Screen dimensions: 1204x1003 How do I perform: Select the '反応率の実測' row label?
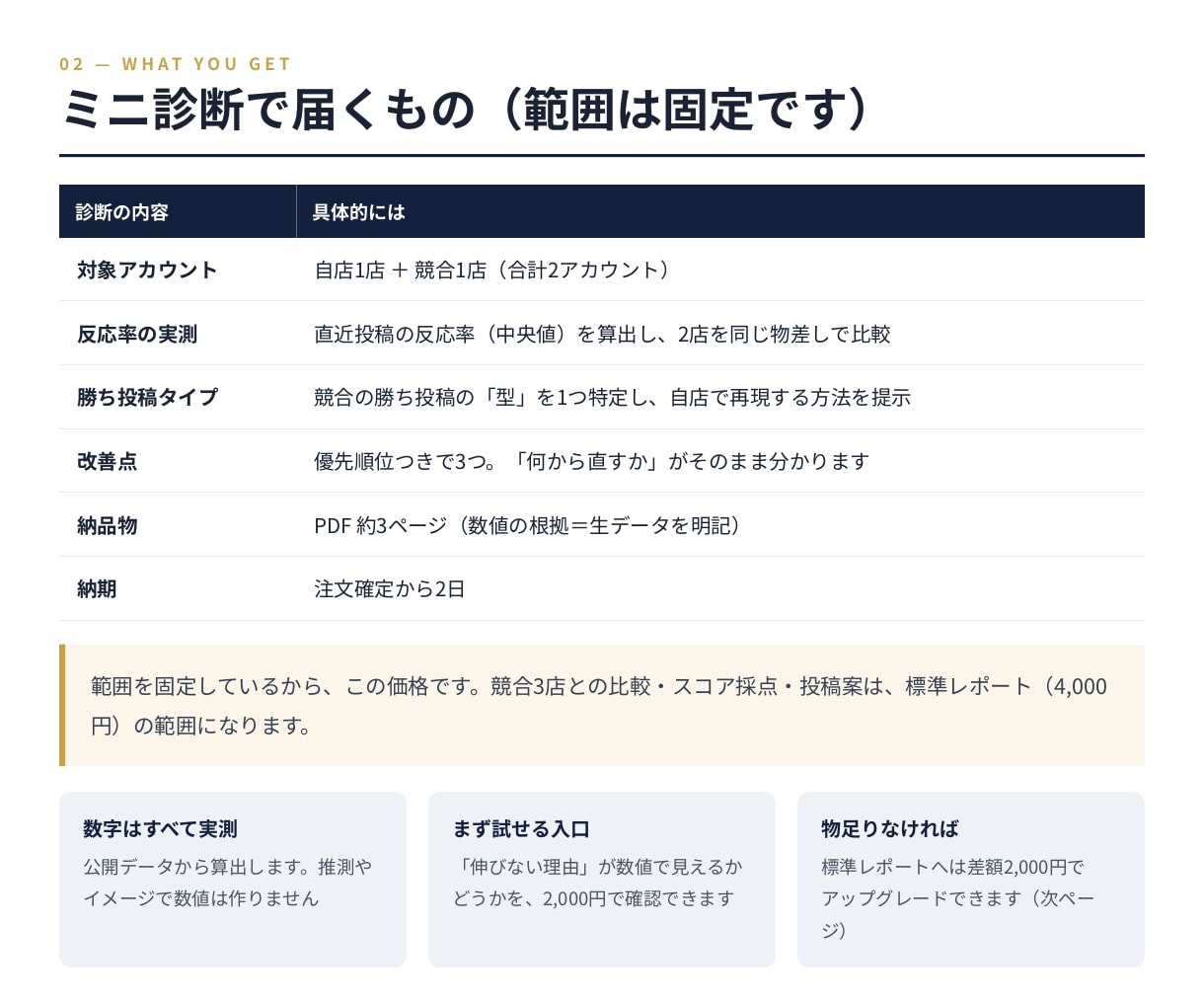click(137, 335)
